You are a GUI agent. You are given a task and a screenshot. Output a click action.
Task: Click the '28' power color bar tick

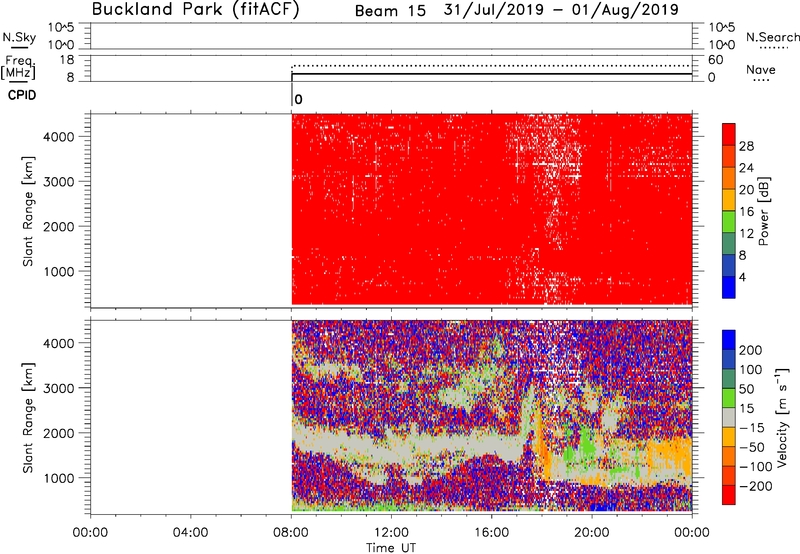746,146
